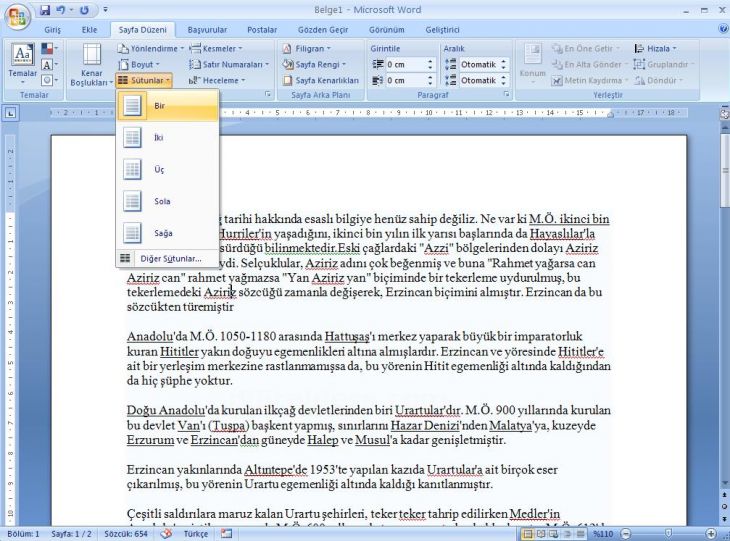
Task: Open the Görünüm tab
Action: [x=386, y=30]
